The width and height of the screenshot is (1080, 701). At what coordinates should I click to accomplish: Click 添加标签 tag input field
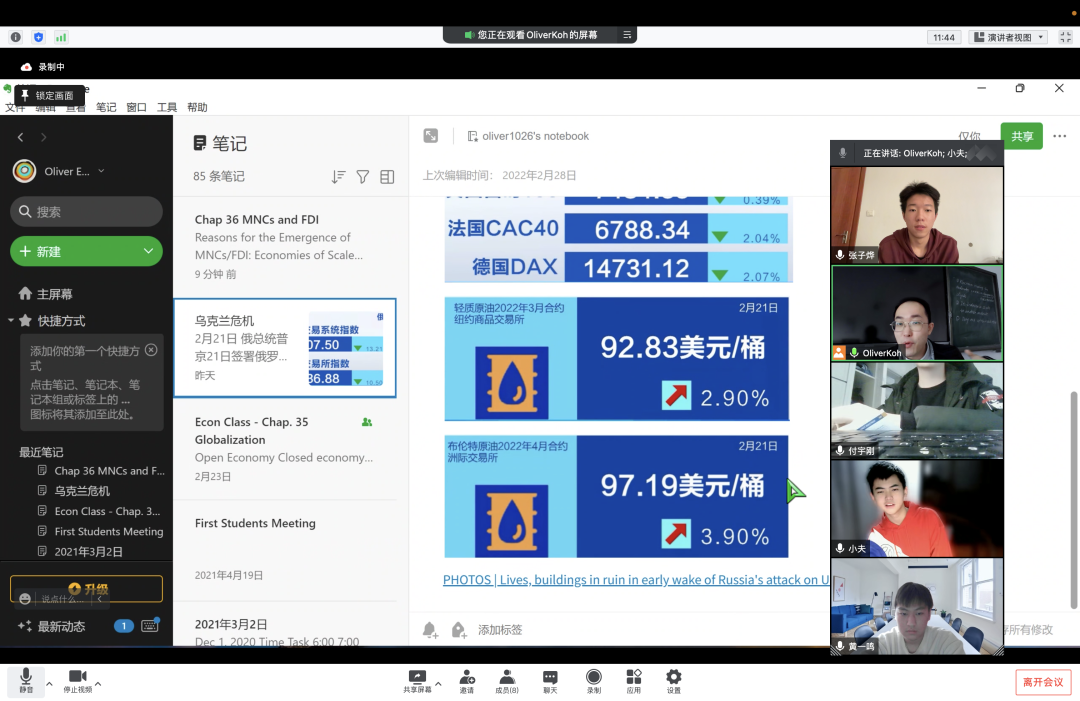tap(500, 629)
